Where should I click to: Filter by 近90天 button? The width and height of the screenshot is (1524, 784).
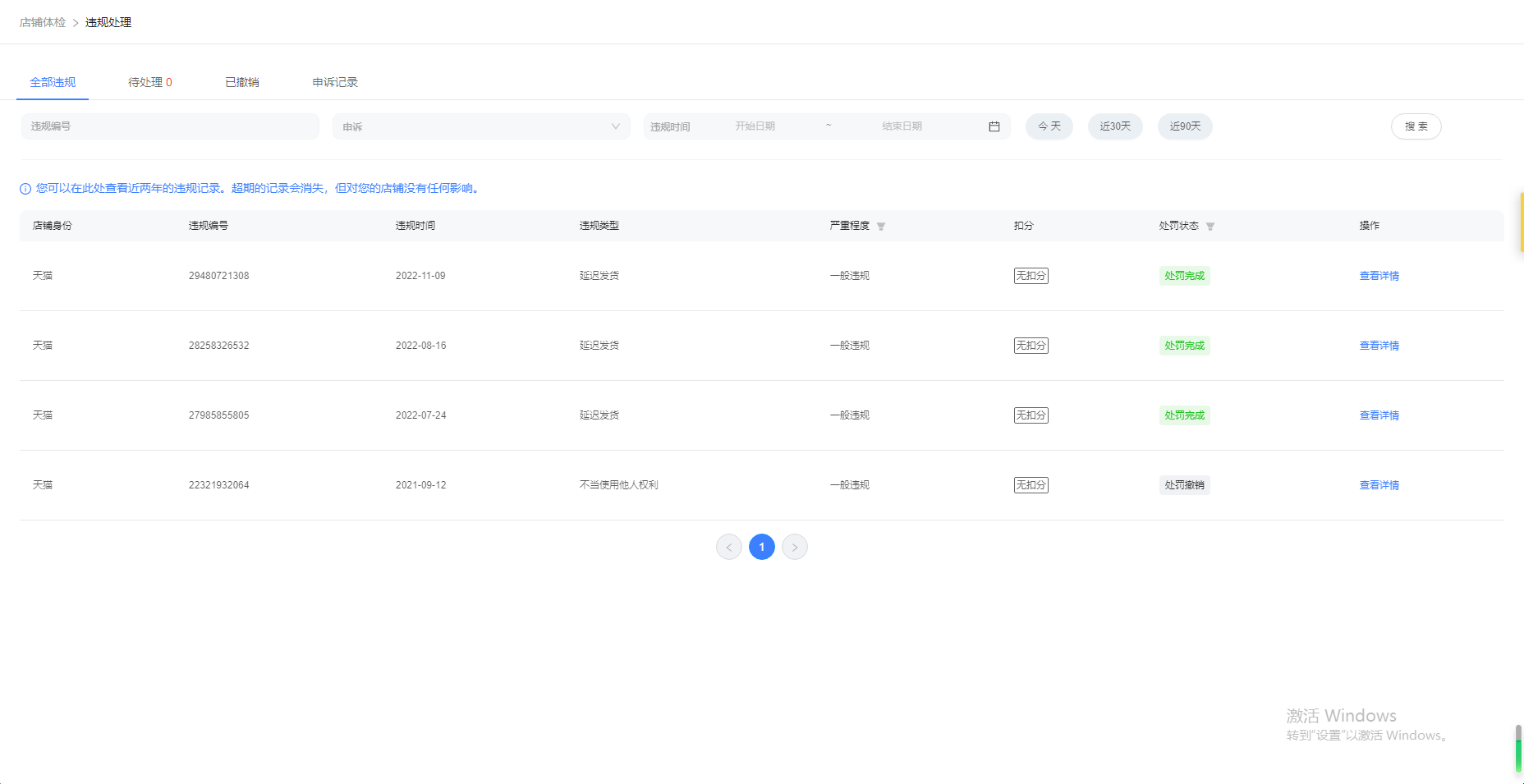click(1185, 126)
